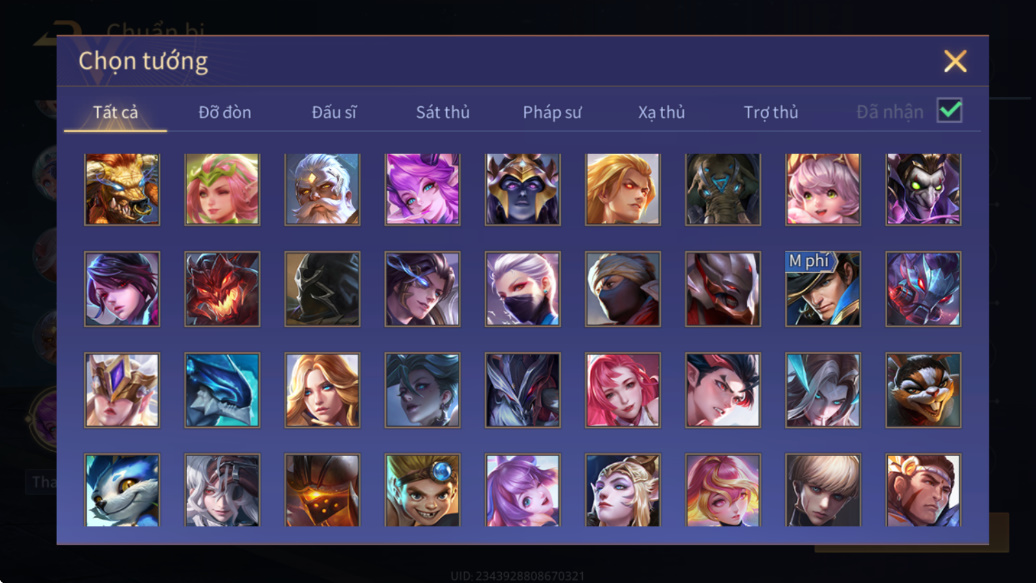Switch to the 'Đỡ đòn' tab
Image resolution: width=1036 pixels, height=583 pixels.
[225, 112]
